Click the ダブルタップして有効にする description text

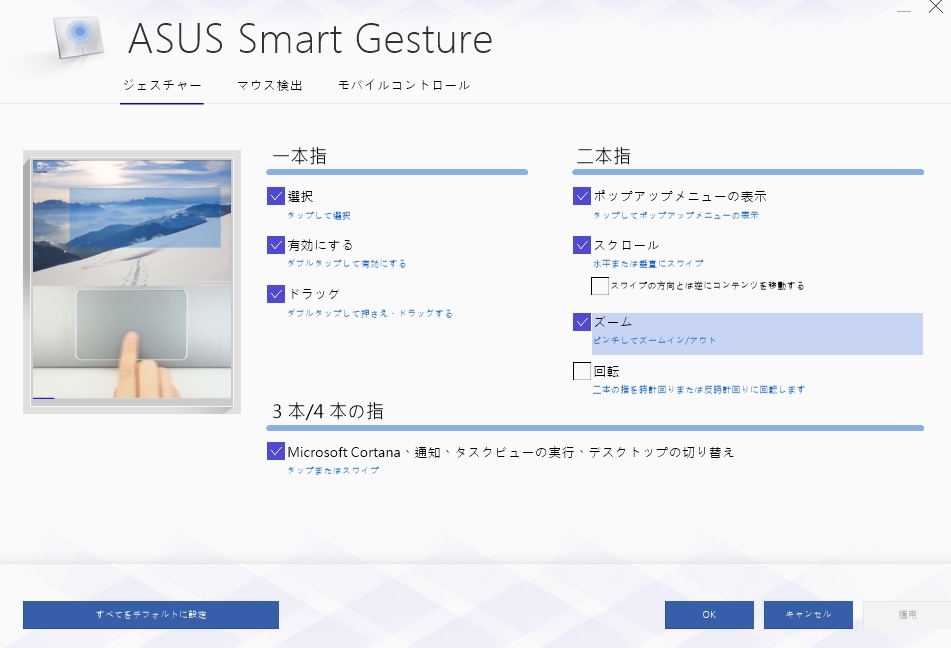click(347, 263)
